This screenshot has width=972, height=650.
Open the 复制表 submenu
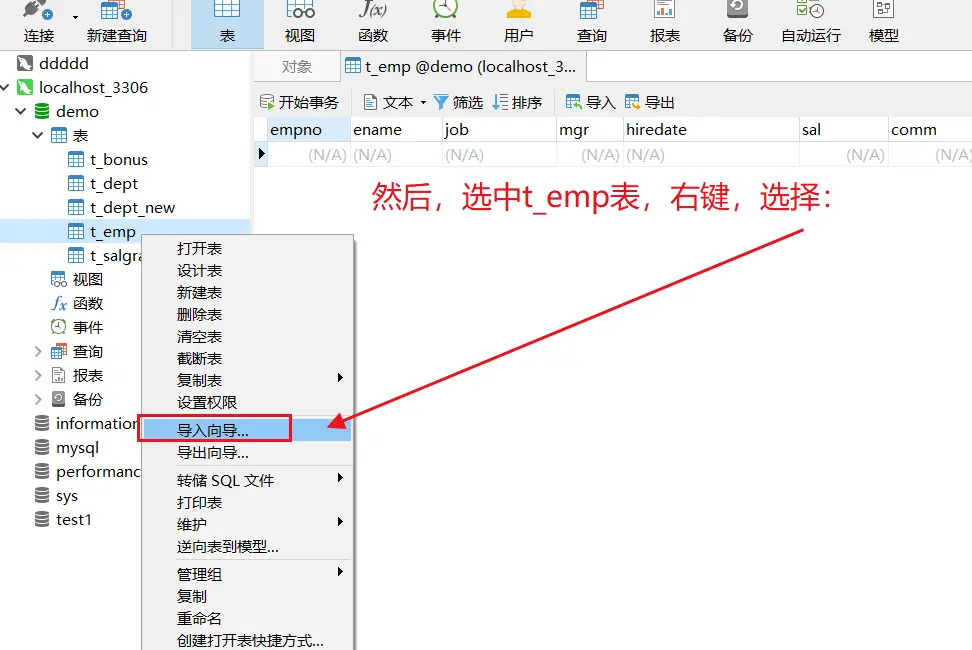247,380
